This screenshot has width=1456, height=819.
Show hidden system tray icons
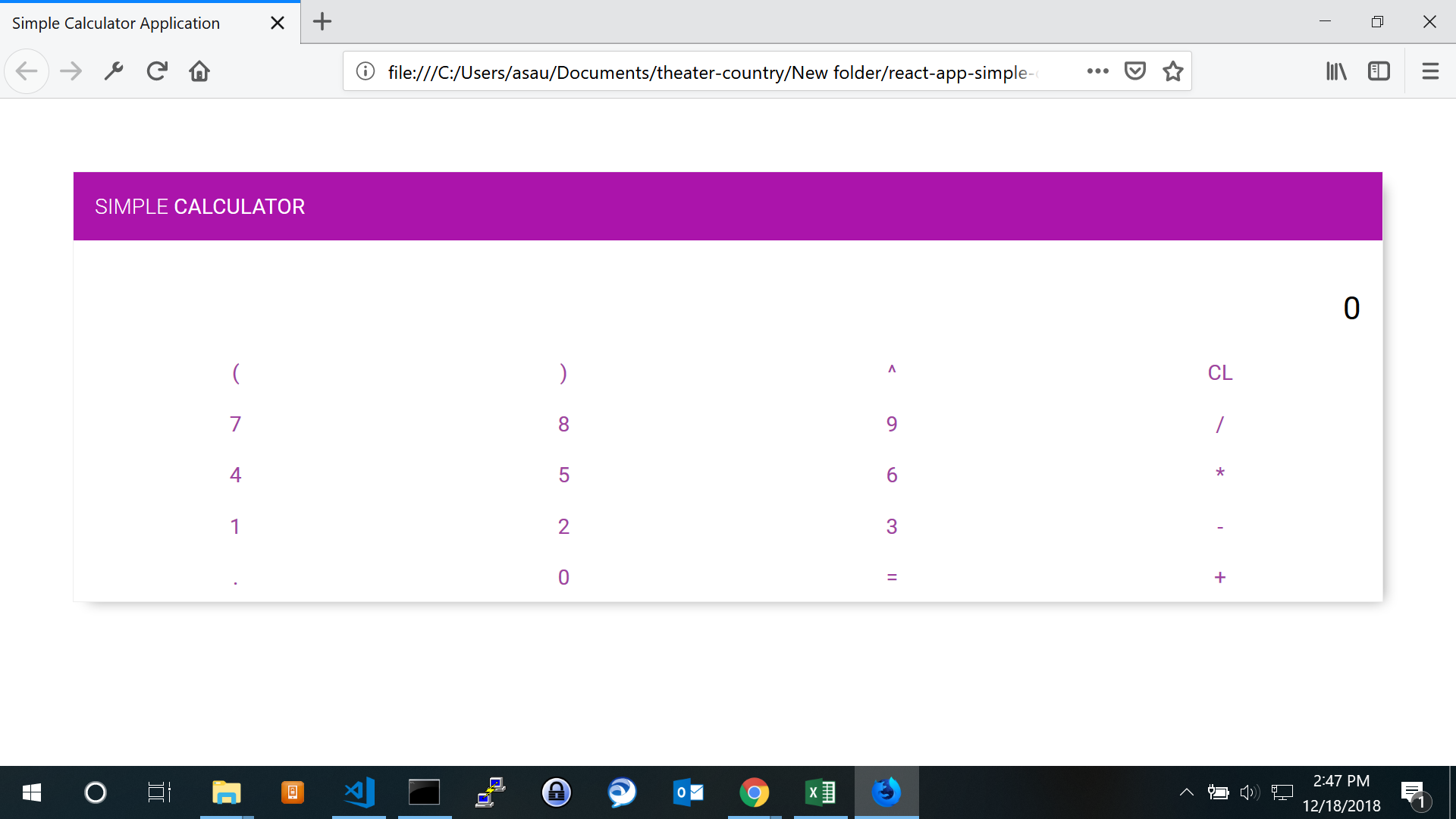1187,792
